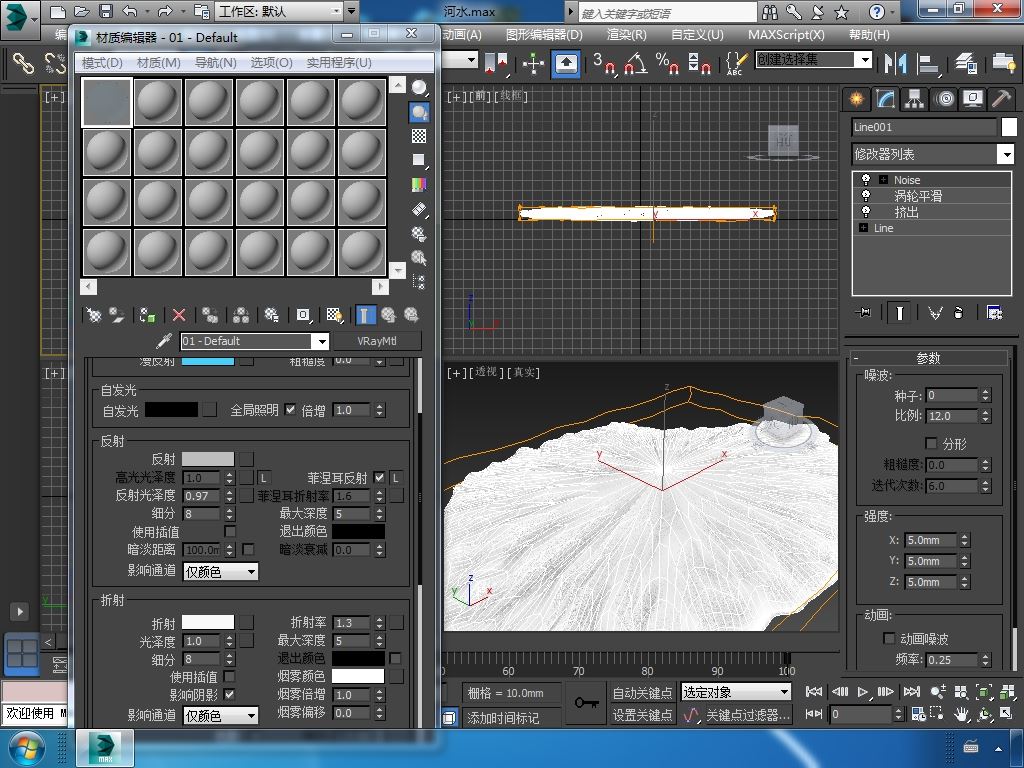Open the Hierarchy tab in command panel
This screenshot has width=1024, height=768.
pos(914,98)
